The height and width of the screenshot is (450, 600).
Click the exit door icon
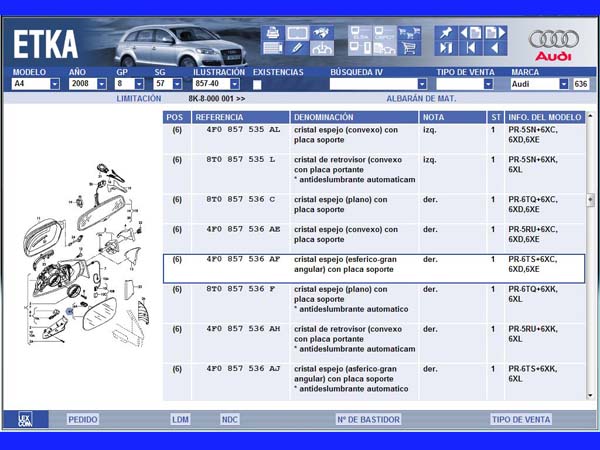(x=446, y=48)
